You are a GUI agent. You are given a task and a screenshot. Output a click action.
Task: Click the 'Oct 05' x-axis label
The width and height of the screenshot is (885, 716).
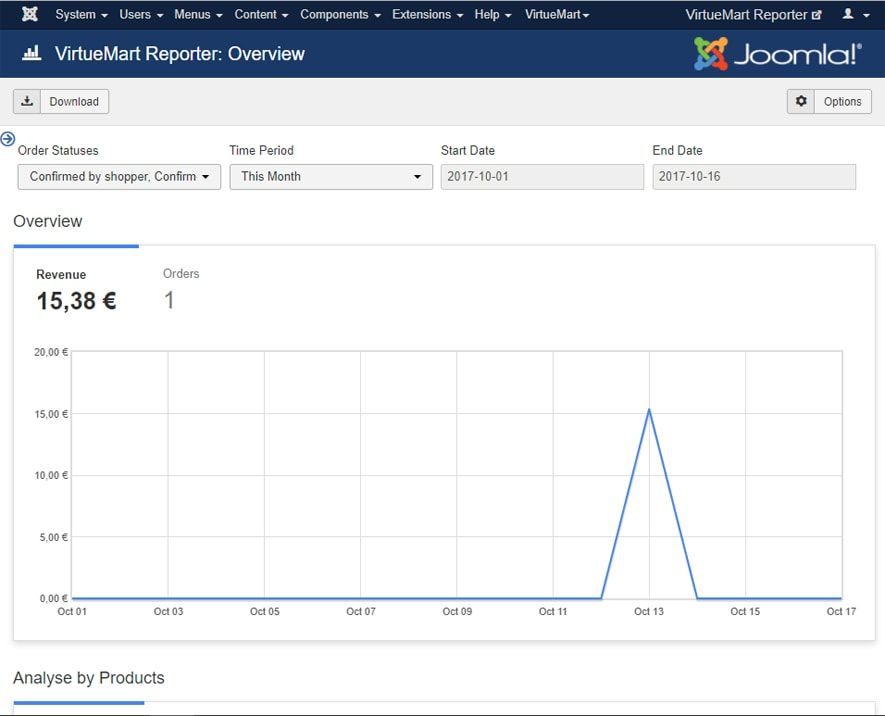(265, 612)
